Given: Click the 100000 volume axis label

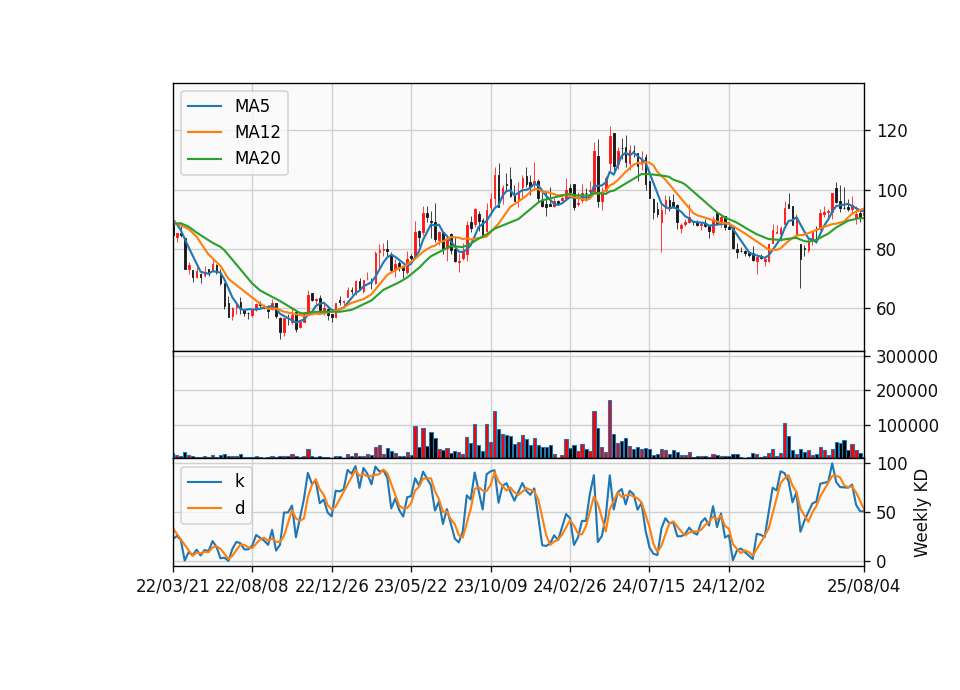Looking at the screenshot, I should point(907,426).
